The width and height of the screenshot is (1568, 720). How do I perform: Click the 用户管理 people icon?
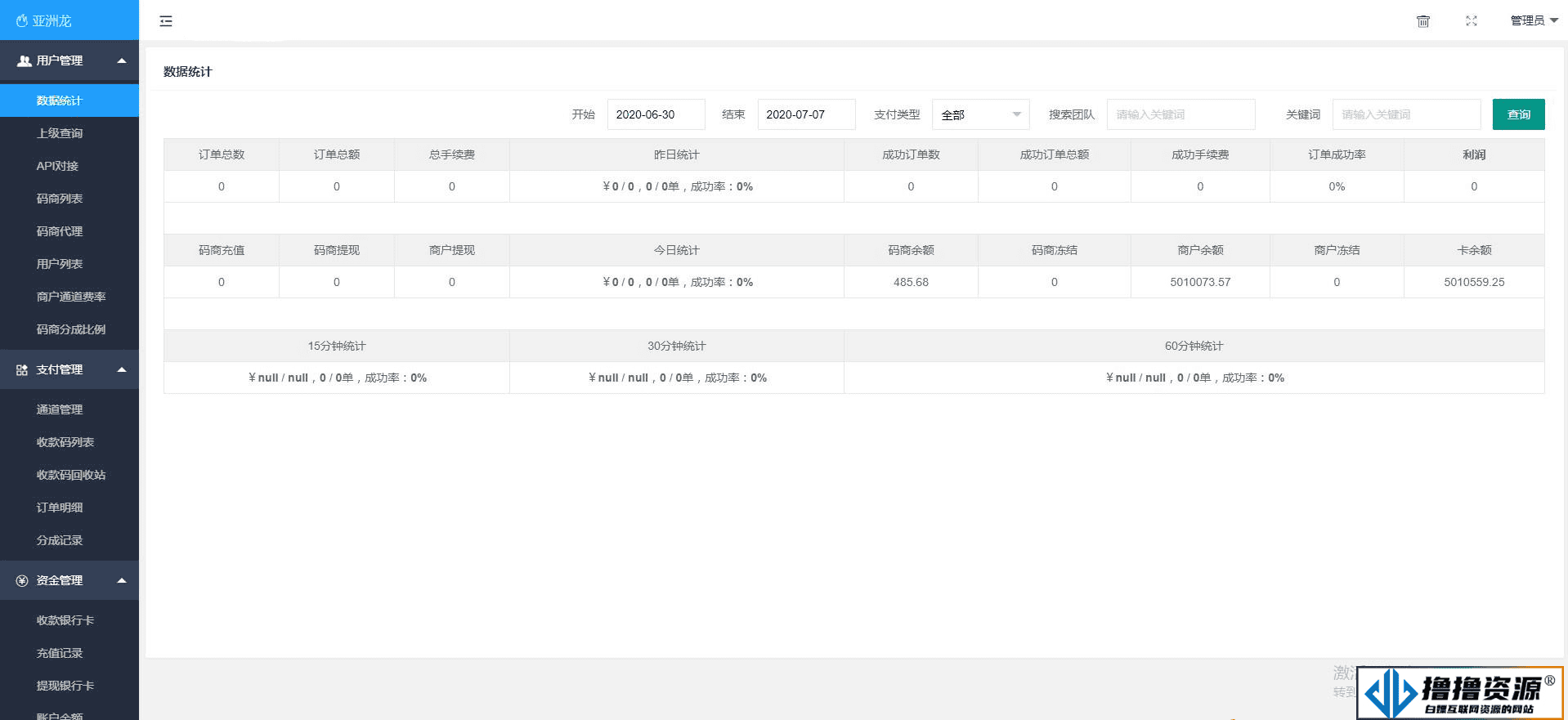pyautogui.click(x=24, y=60)
